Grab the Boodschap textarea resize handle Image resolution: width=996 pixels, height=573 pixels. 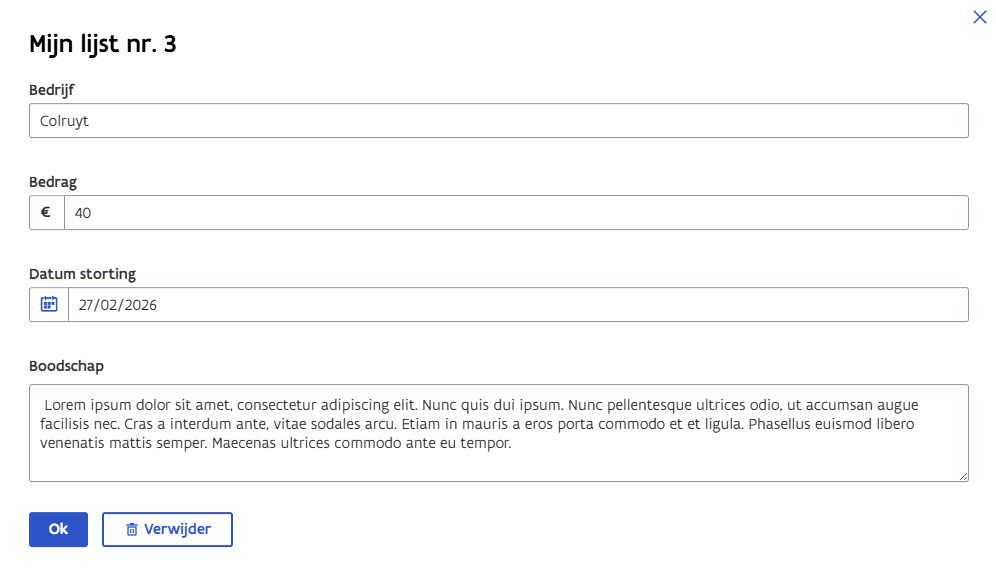[x=963, y=476]
